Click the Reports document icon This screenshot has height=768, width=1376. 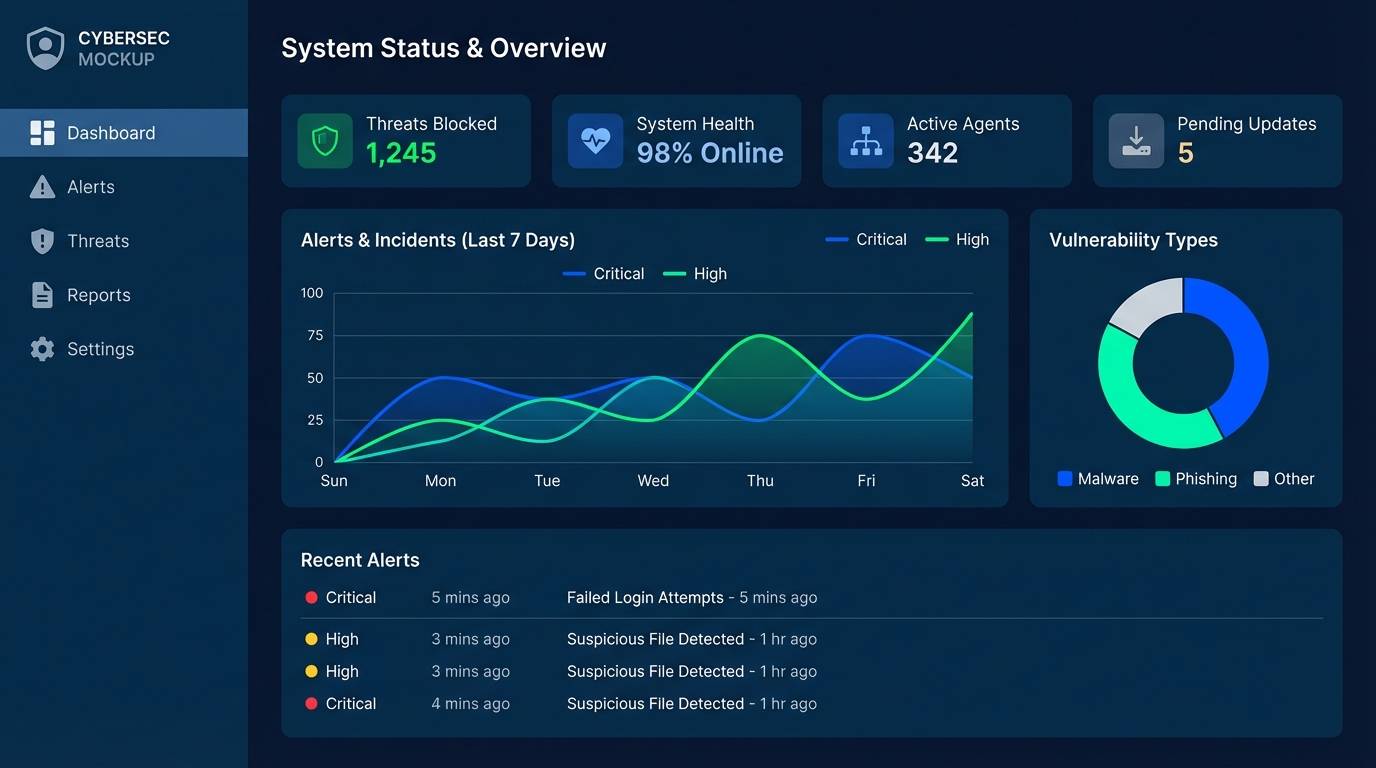40,294
